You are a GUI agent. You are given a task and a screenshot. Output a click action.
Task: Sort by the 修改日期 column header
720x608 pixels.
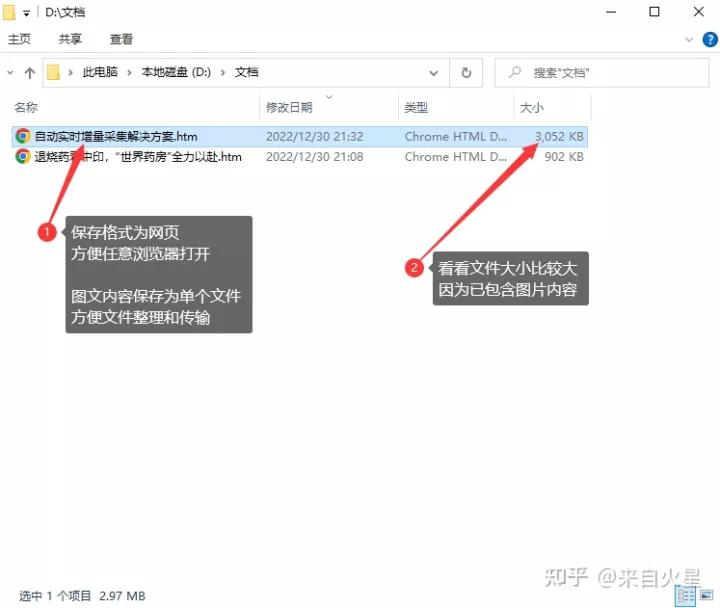(289, 107)
